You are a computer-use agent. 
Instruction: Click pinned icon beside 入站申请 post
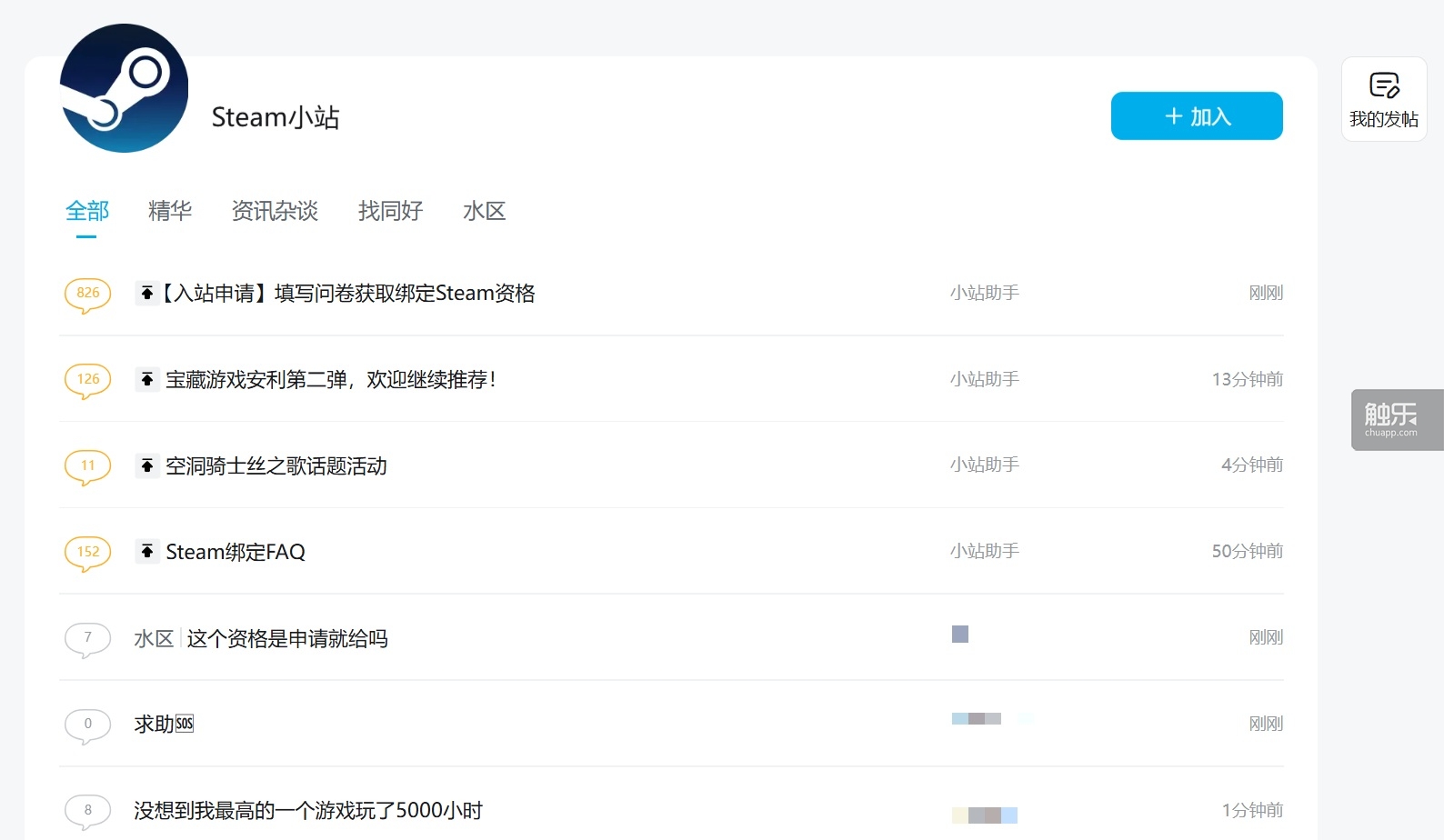tap(147, 293)
